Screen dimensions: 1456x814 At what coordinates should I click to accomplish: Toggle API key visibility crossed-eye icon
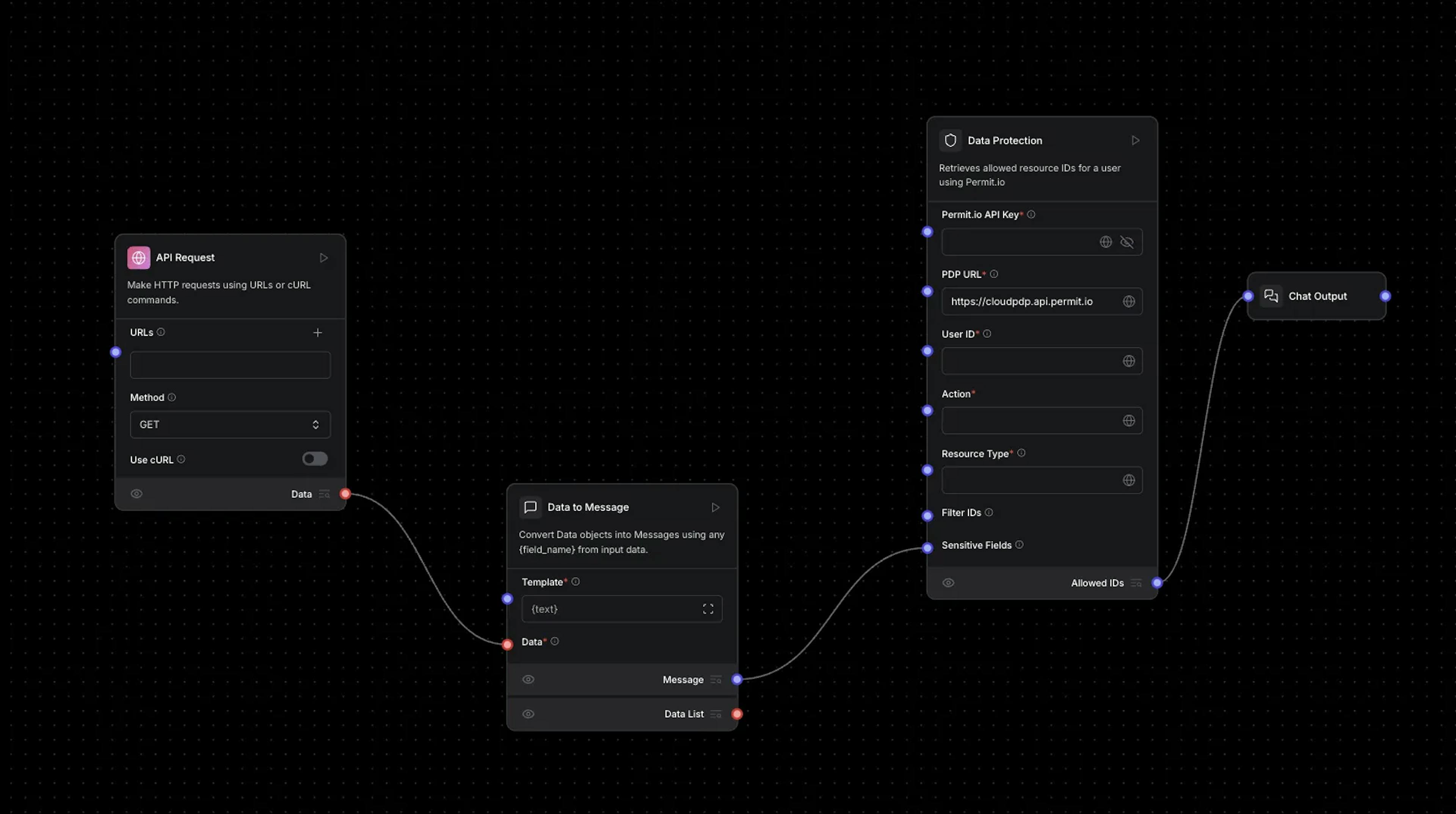pos(1127,242)
